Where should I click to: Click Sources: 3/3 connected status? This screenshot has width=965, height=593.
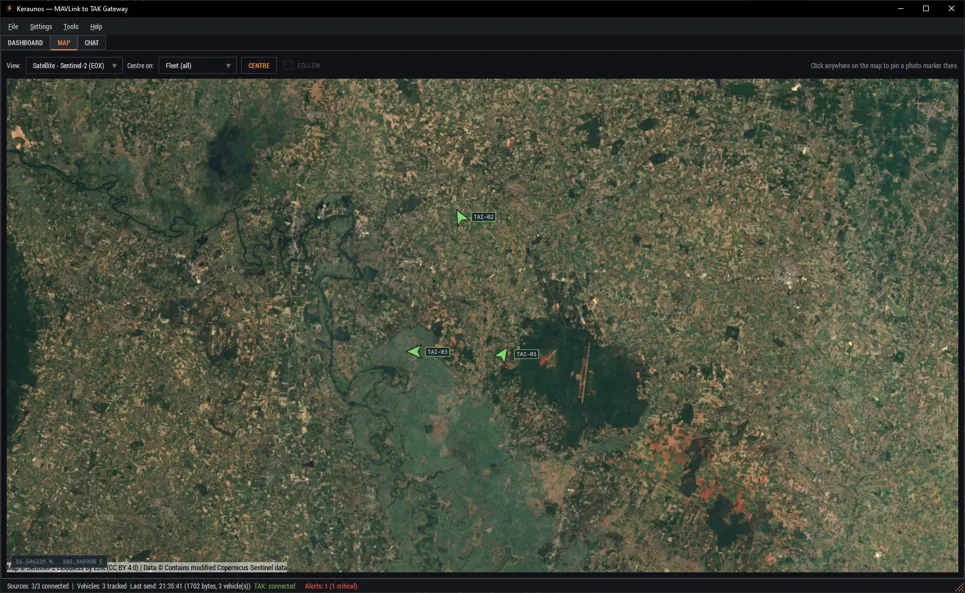tap(38, 586)
